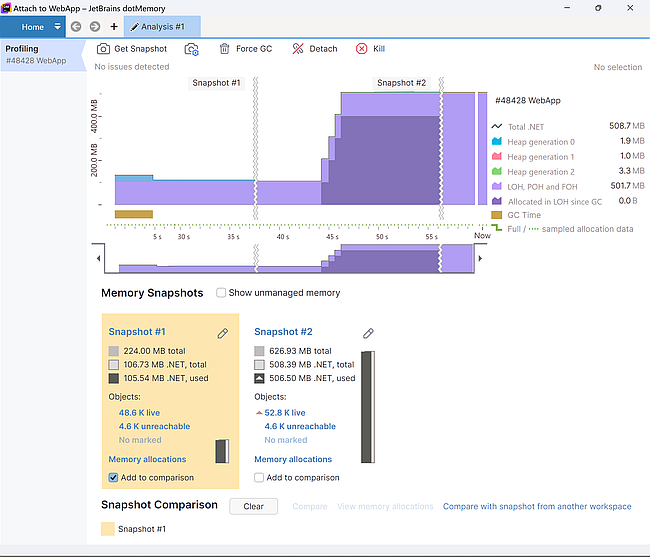Click the 506.50 MB .NET, used swatch icon
Viewport: 650px width, 557px height.
point(259,378)
